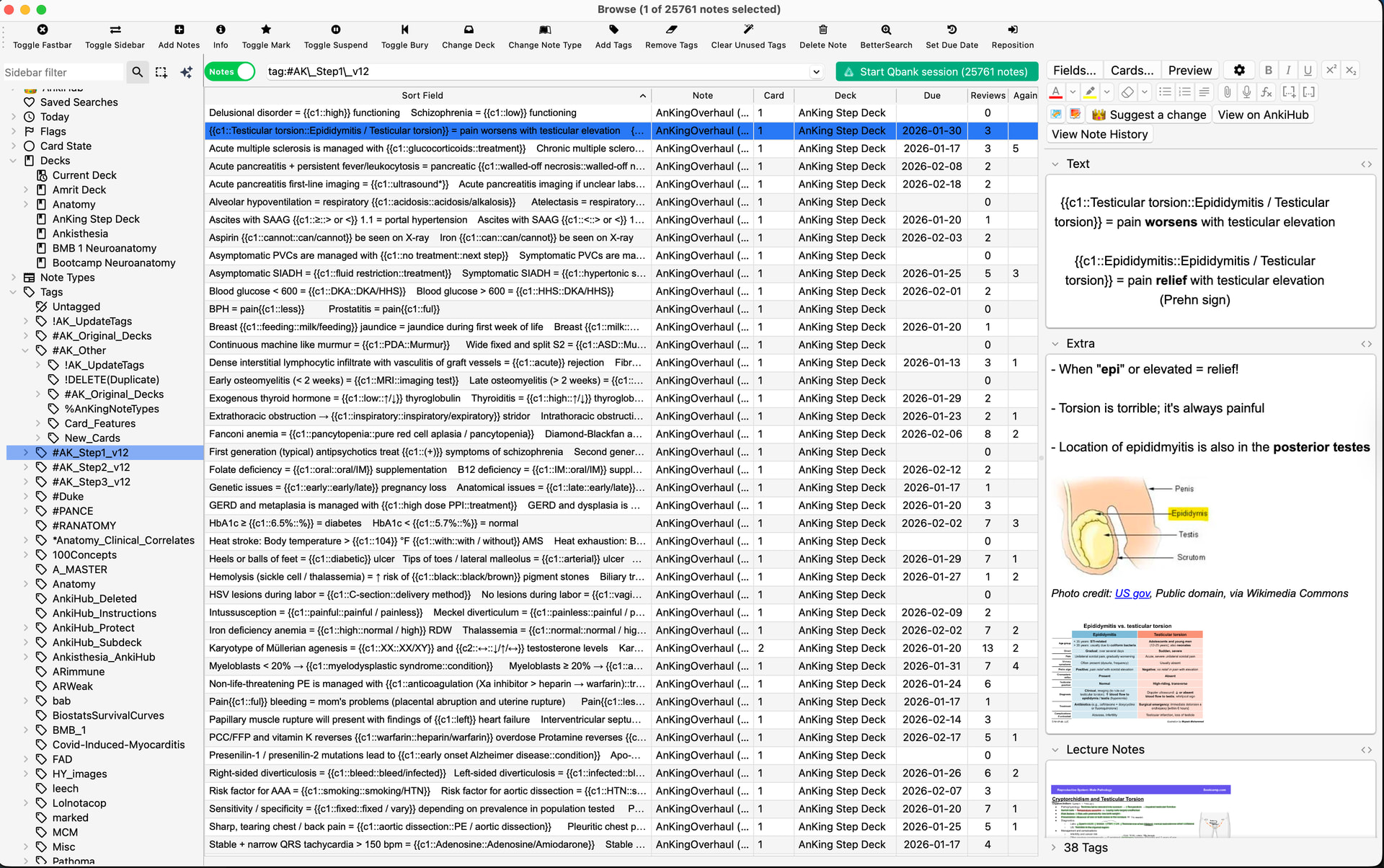Click the Delete Note trash icon
This screenshot has height=868, width=1384.
click(822, 30)
